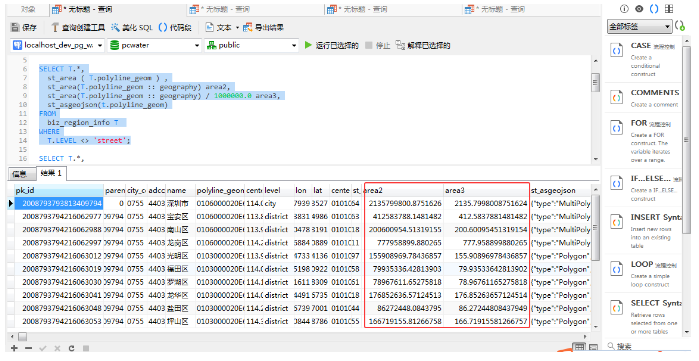Screen dimensions: 699x361
Task: Click the minus delete record icon
Action: (x=29, y=348)
